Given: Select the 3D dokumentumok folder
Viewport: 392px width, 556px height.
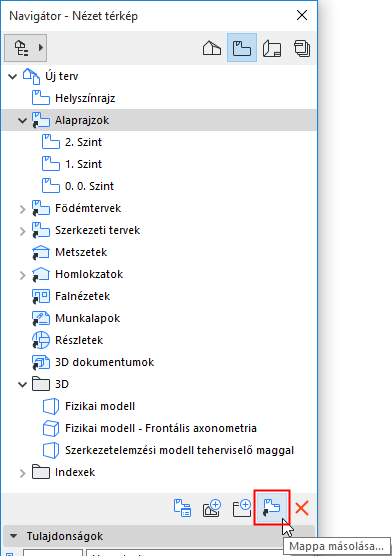Looking at the screenshot, I should pos(105,362).
